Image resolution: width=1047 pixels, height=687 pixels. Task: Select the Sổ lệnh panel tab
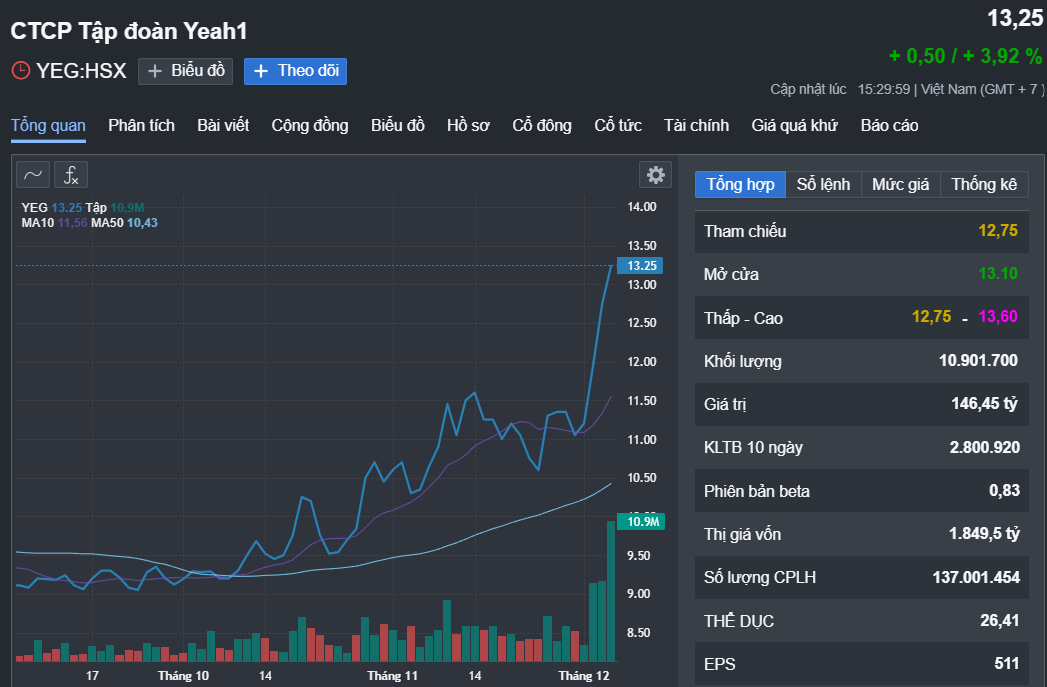(823, 184)
